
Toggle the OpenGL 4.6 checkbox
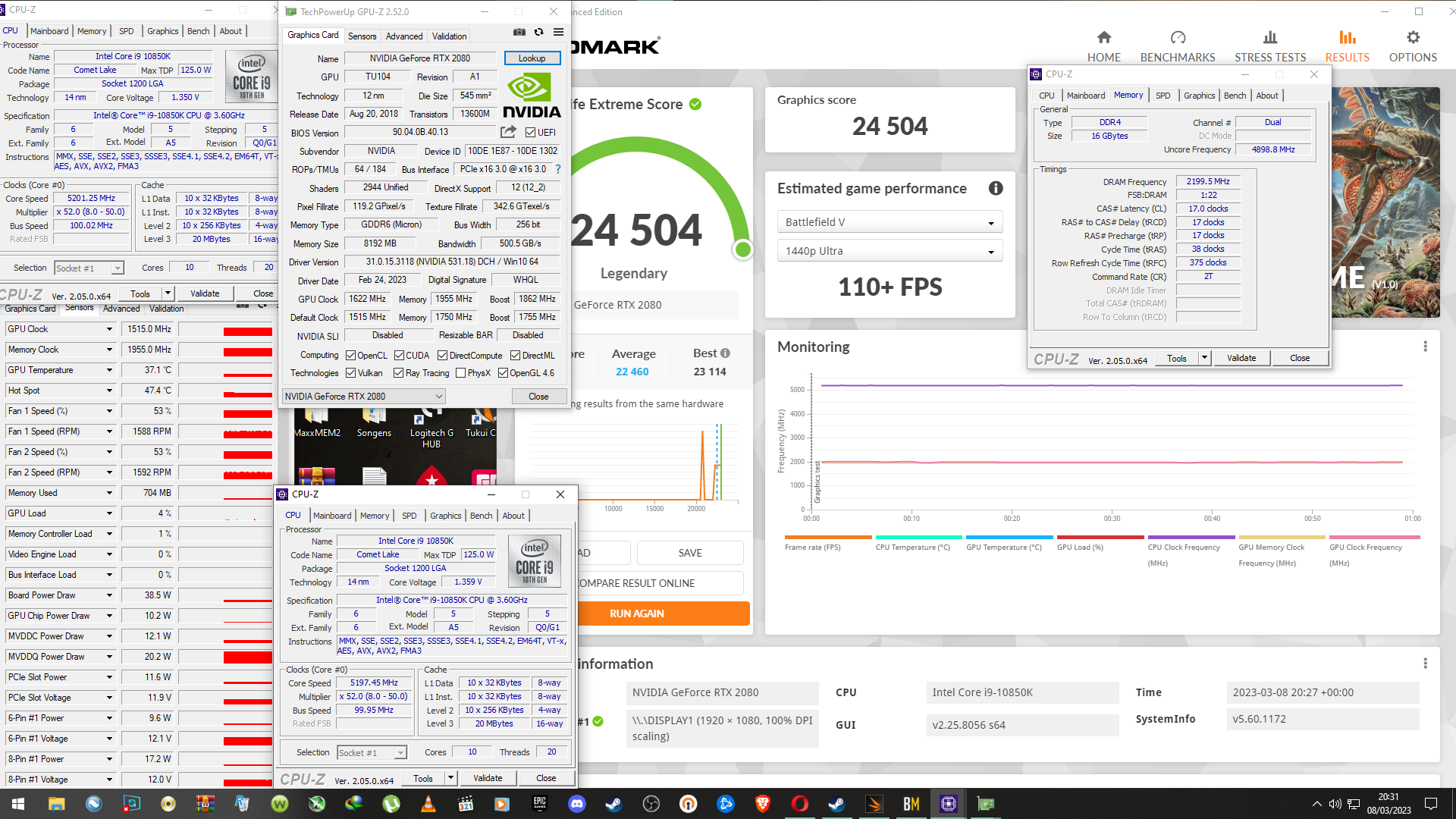click(503, 373)
